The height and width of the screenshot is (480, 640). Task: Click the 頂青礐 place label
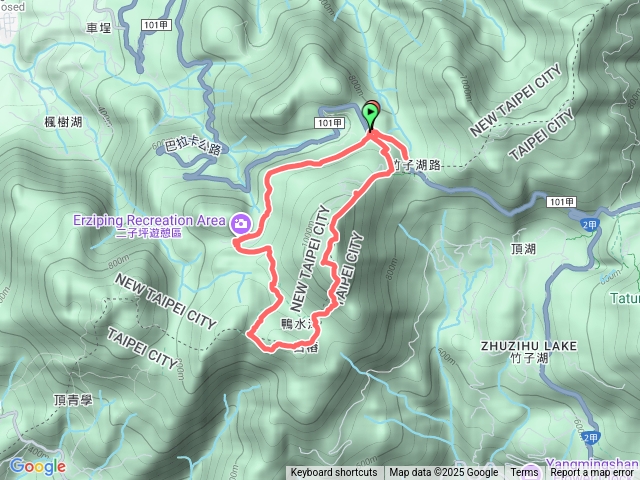click(73, 400)
